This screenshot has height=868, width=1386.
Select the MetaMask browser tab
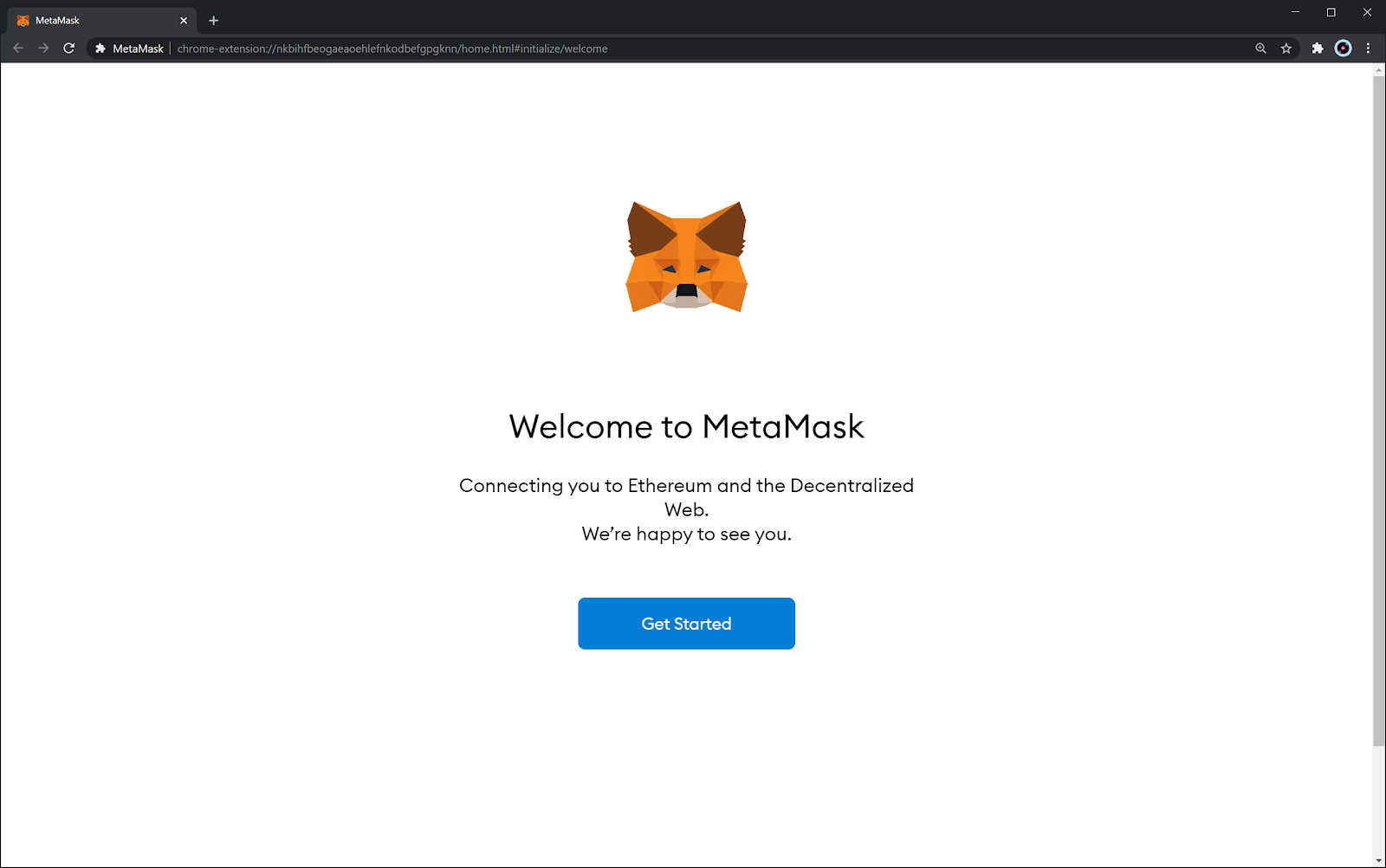(x=102, y=20)
